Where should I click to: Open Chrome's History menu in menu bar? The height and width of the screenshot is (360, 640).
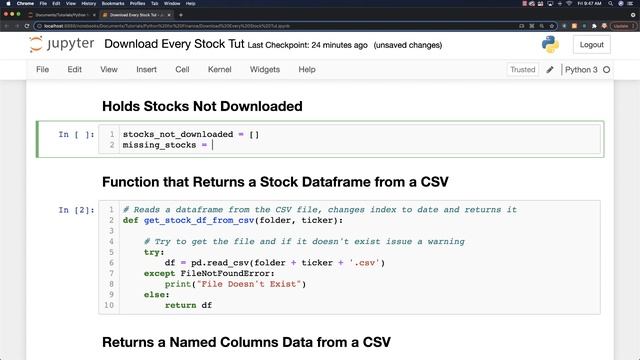tap(89, 3)
